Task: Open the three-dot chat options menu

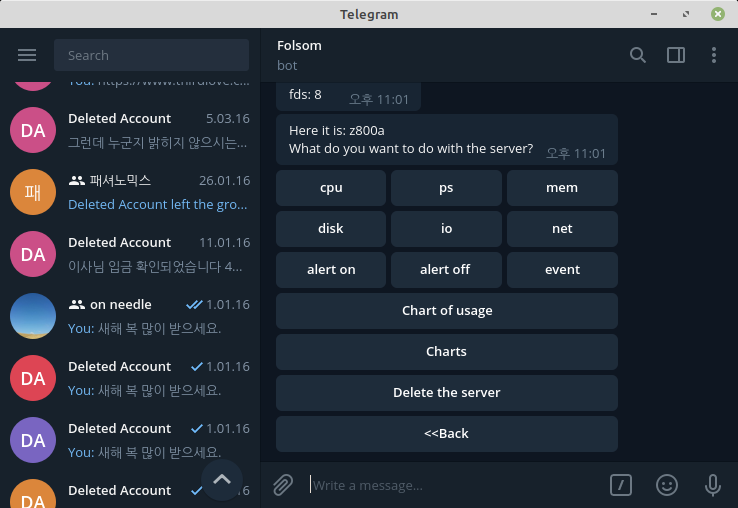Action: 714,55
